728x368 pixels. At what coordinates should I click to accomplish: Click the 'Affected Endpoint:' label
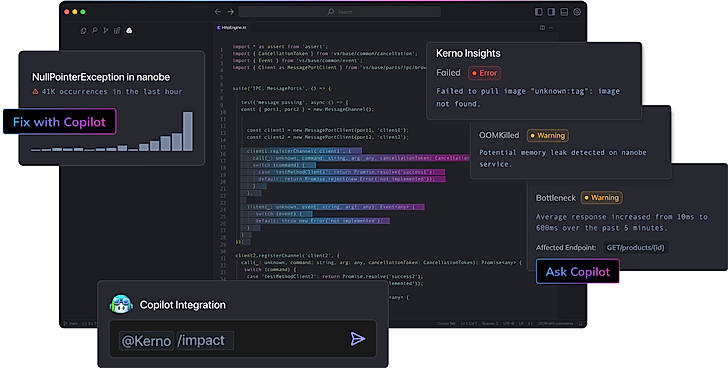tap(566, 247)
